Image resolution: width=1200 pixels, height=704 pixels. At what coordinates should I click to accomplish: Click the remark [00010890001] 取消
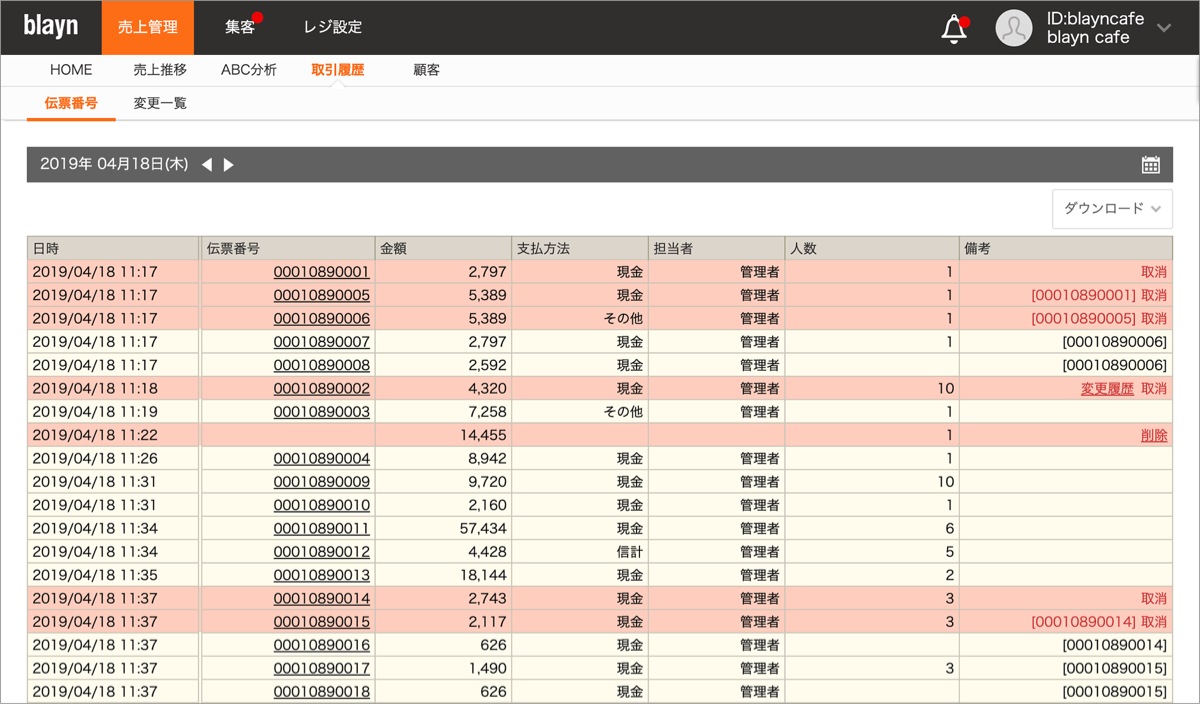[1099, 295]
